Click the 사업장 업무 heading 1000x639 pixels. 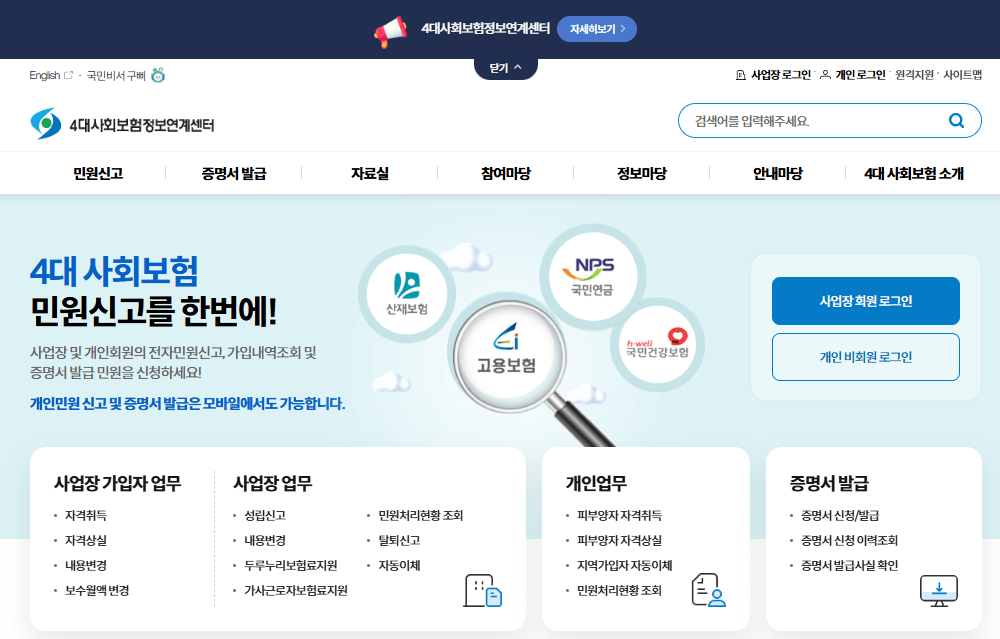tap(273, 483)
